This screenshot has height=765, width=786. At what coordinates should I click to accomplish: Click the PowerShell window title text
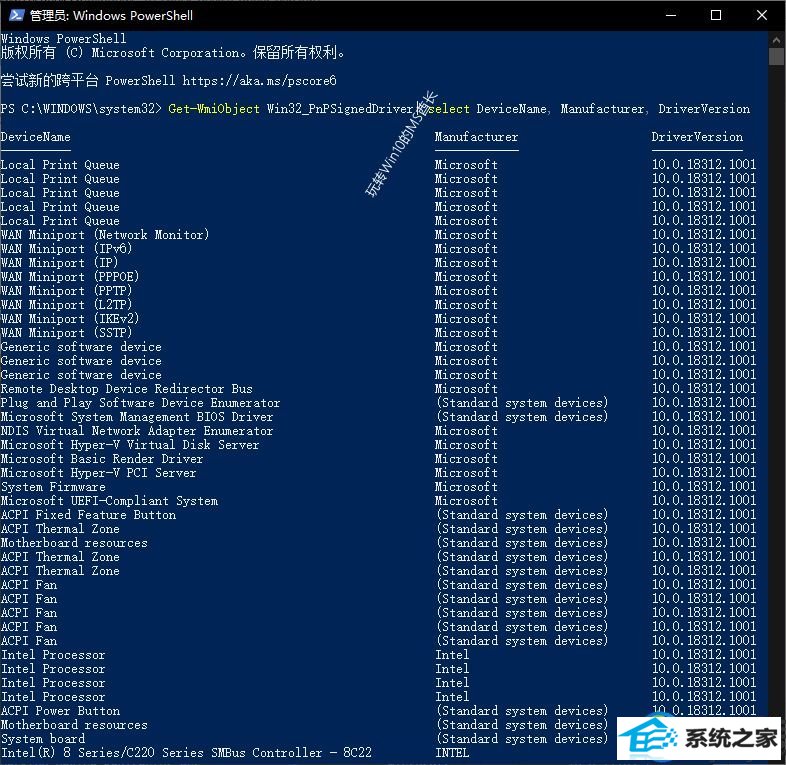coord(111,16)
